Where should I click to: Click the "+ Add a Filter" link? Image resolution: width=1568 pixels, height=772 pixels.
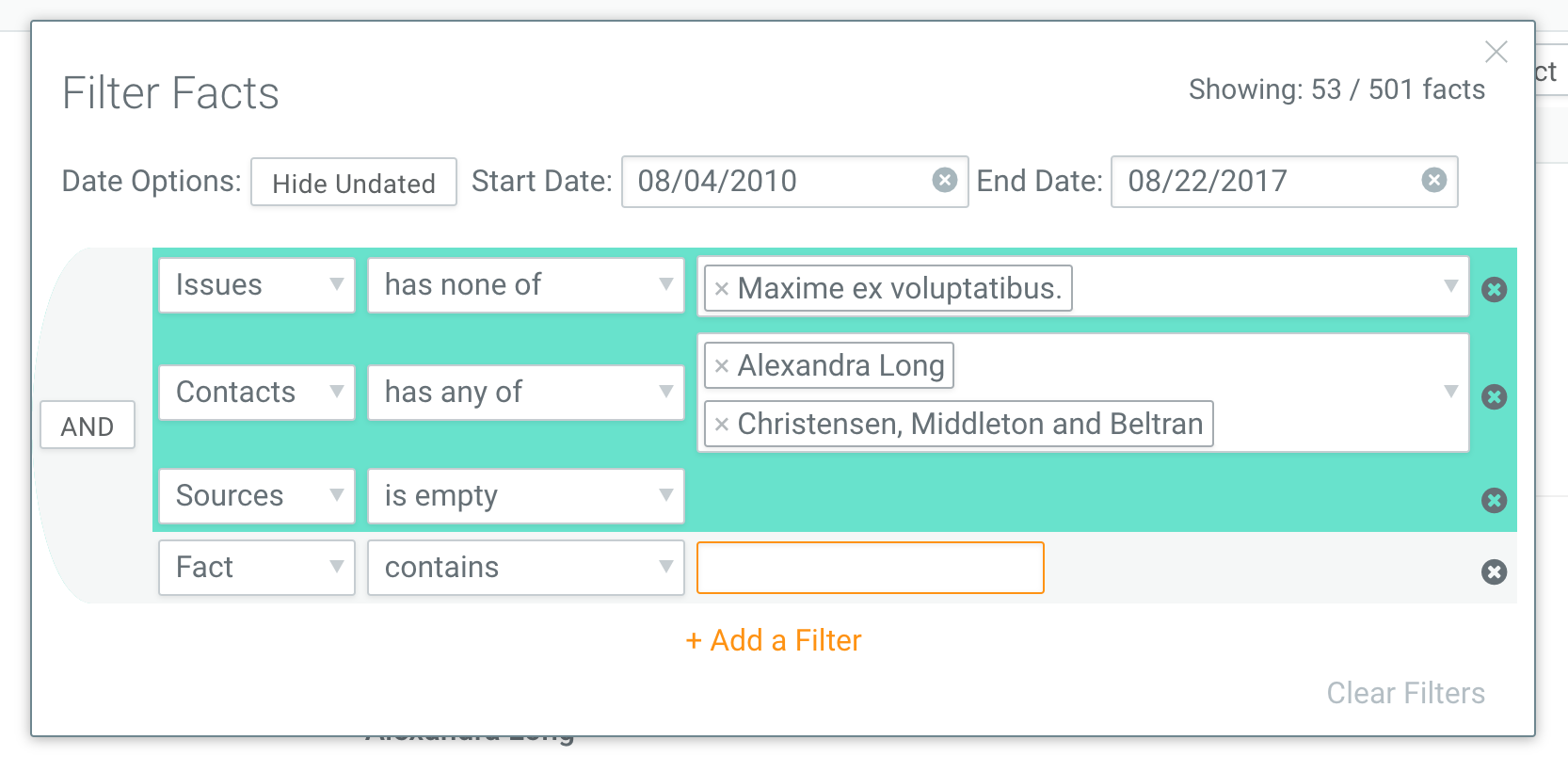click(x=775, y=640)
